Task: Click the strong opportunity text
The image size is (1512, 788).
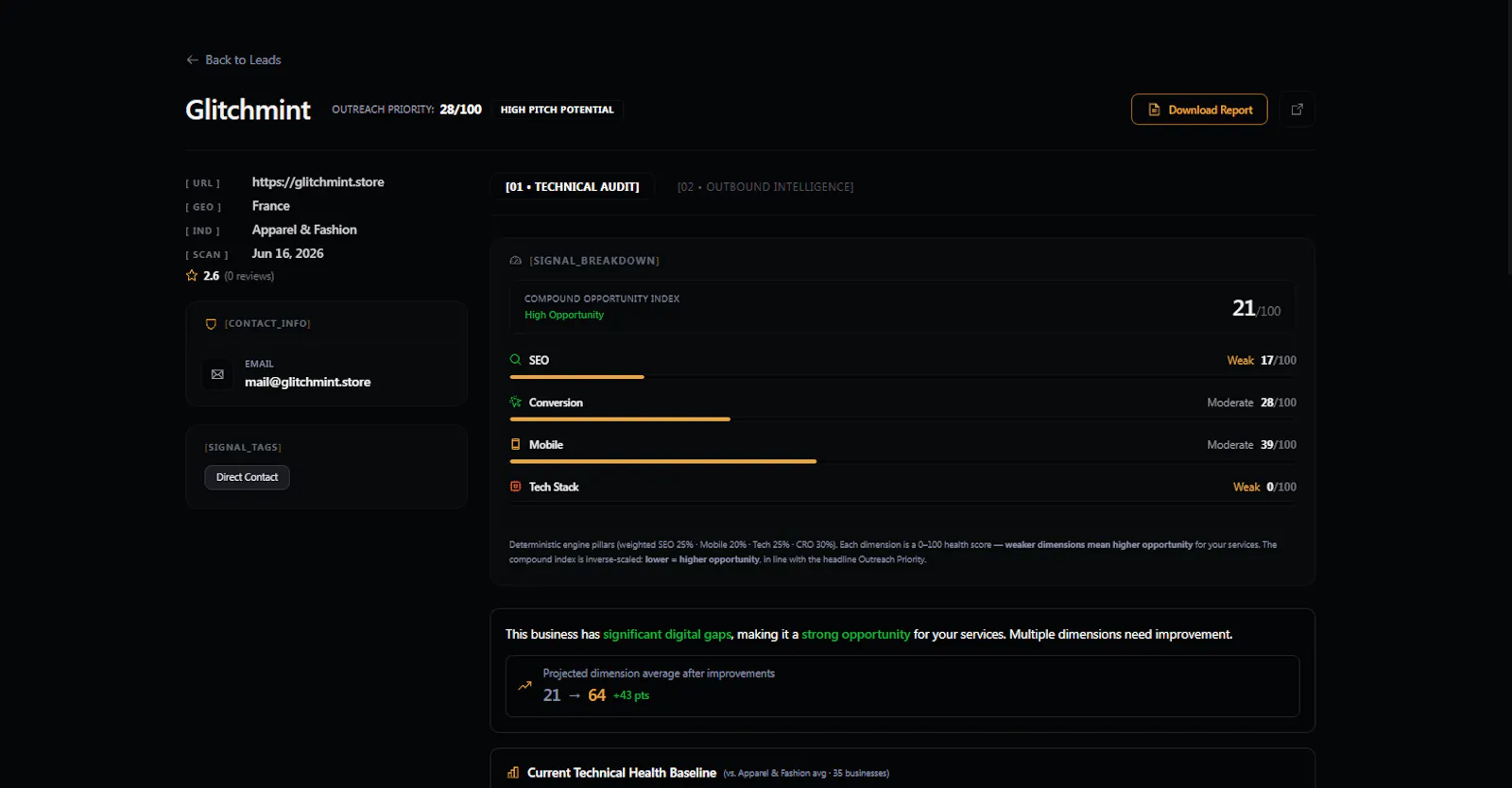Action: (855, 634)
